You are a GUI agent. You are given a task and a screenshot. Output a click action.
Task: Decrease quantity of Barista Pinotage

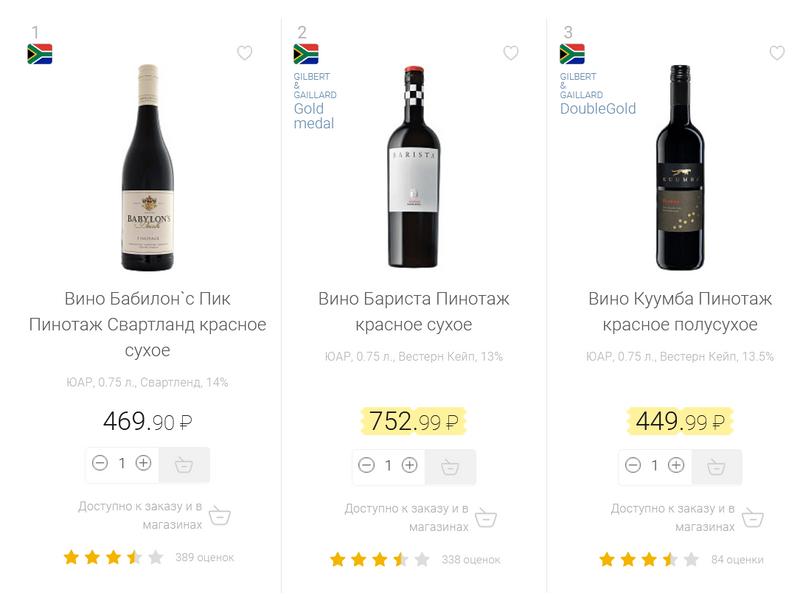pyautogui.click(x=366, y=465)
